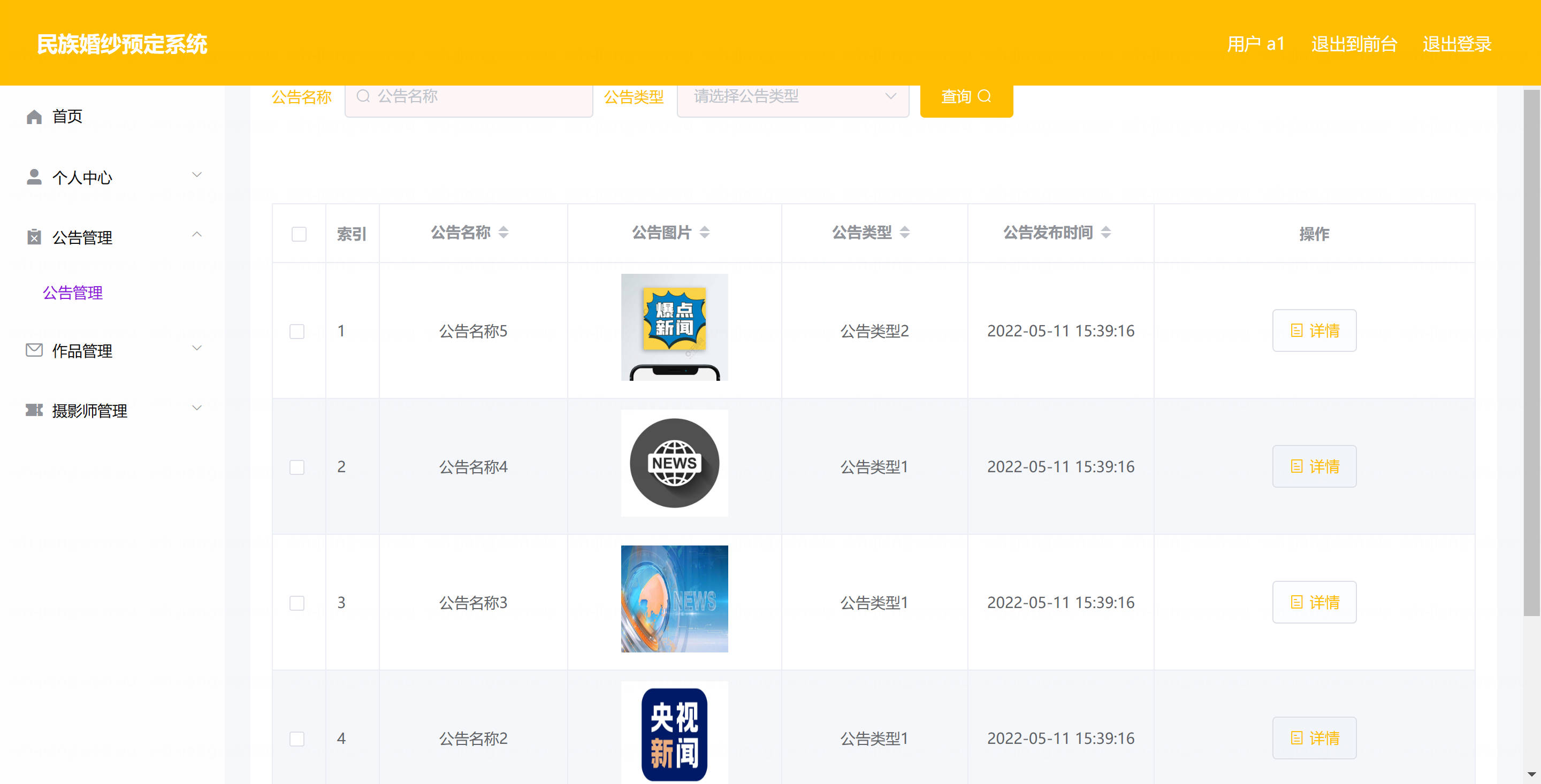
Task: Click the person icon beside 个人中心
Action: (34, 176)
